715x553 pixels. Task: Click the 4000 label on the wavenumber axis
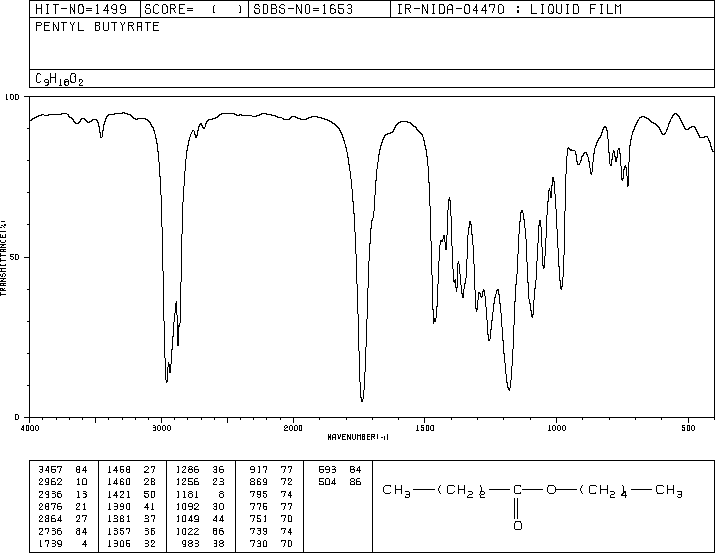pos(30,428)
